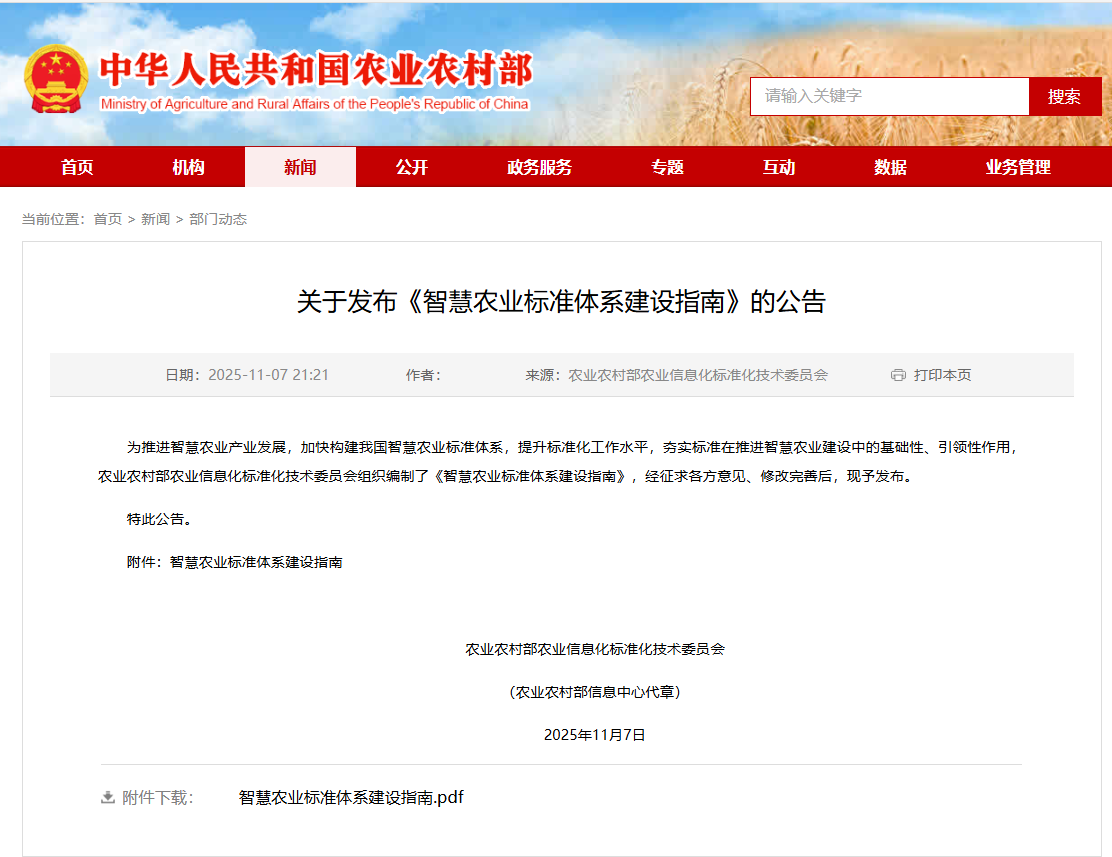The height and width of the screenshot is (857, 1112).
Task: Click the national emblem logo
Action: [x=57, y=79]
